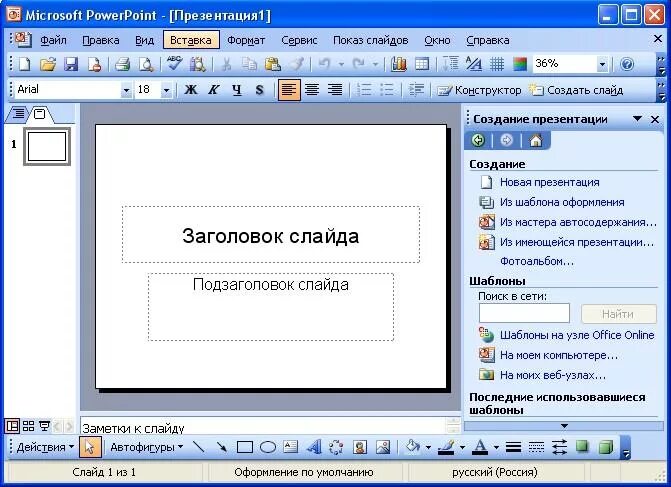Click На моем компьютере link
This screenshot has width=671, height=487.
[x=559, y=355]
